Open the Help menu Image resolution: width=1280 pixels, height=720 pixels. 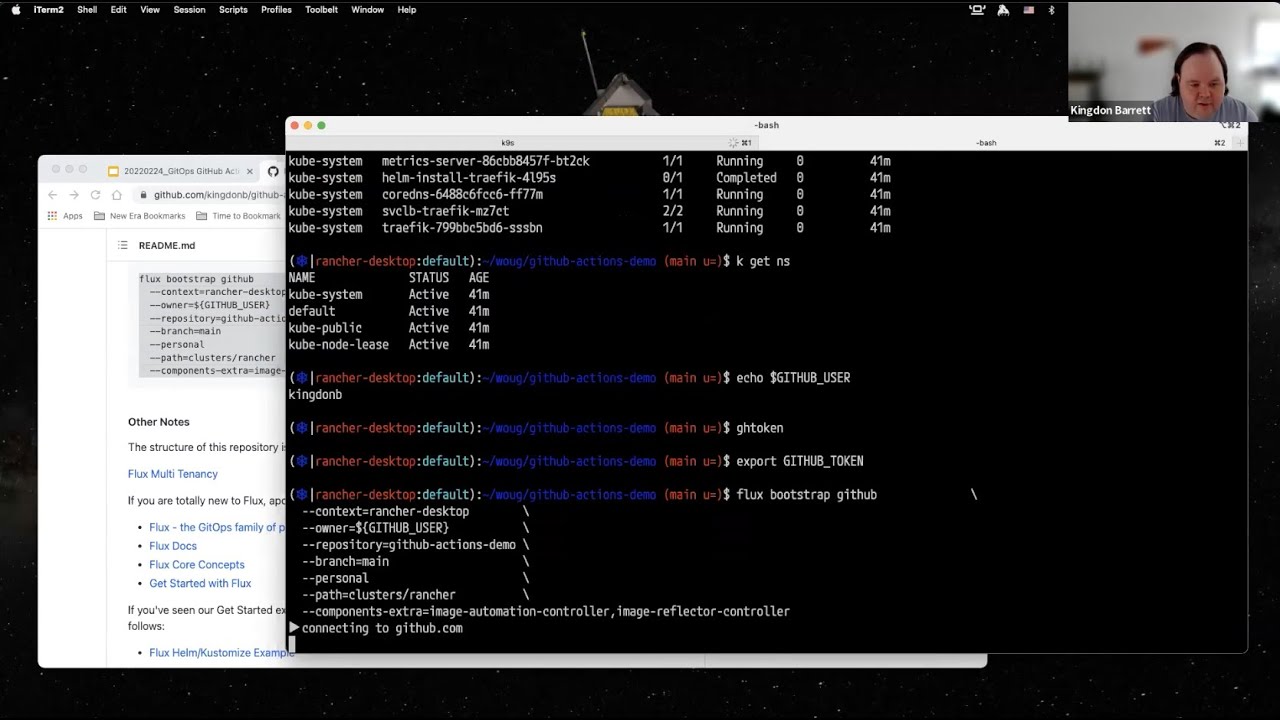click(x=406, y=9)
